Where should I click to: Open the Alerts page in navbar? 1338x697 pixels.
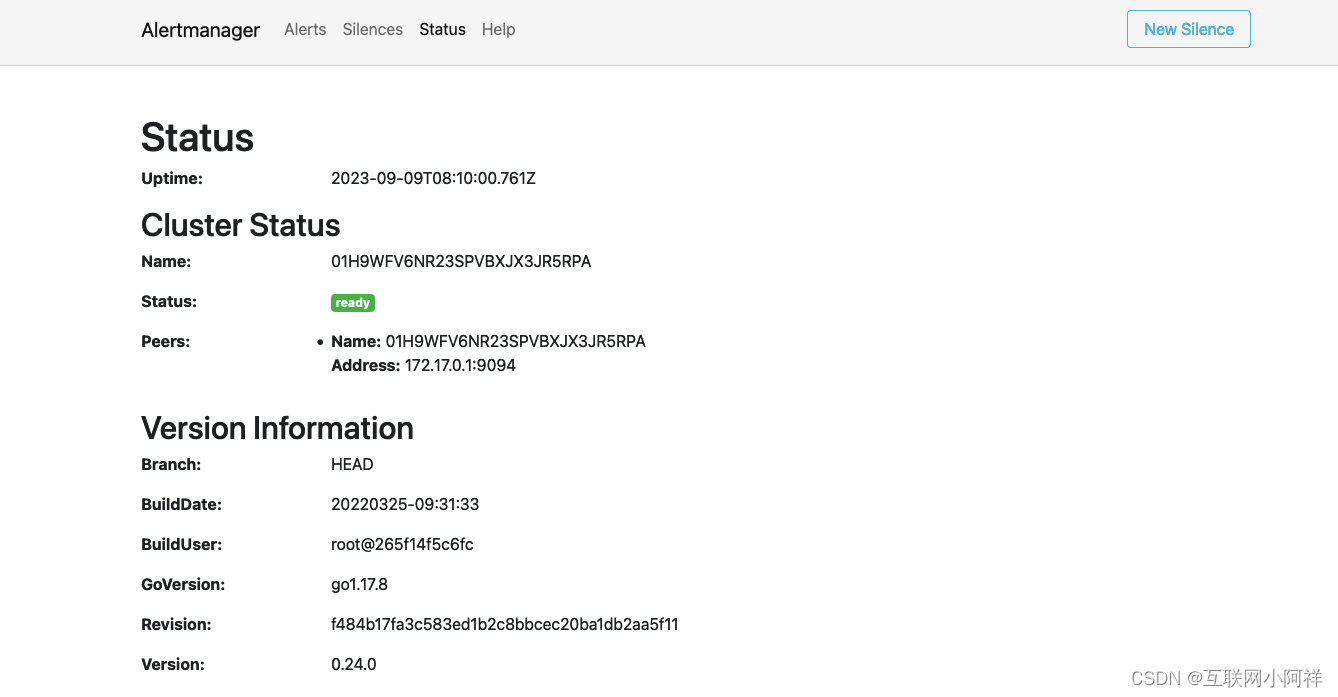click(305, 29)
